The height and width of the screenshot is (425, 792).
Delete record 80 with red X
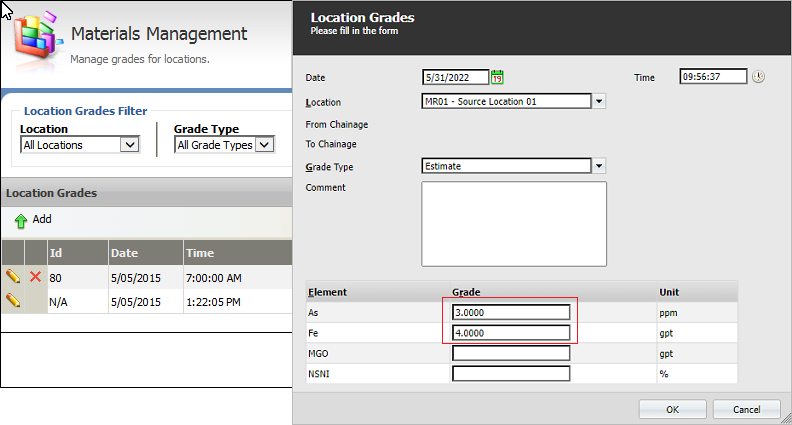pos(35,276)
